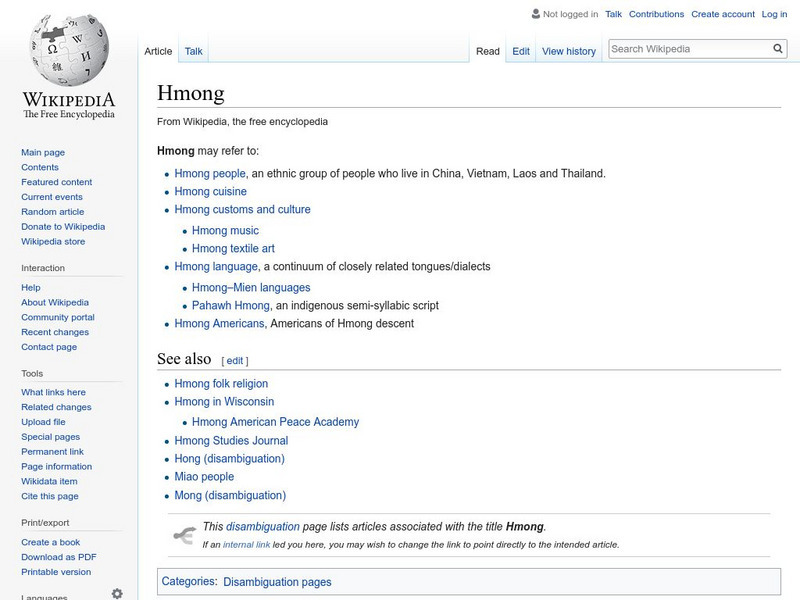Open the Help link
Image resolution: width=800 pixels, height=600 pixels.
[31, 287]
